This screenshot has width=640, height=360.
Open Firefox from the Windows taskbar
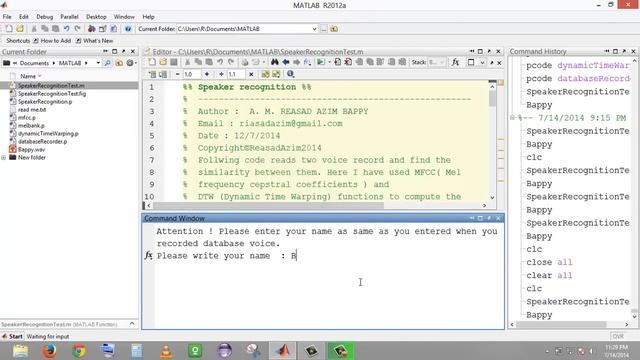point(50,351)
